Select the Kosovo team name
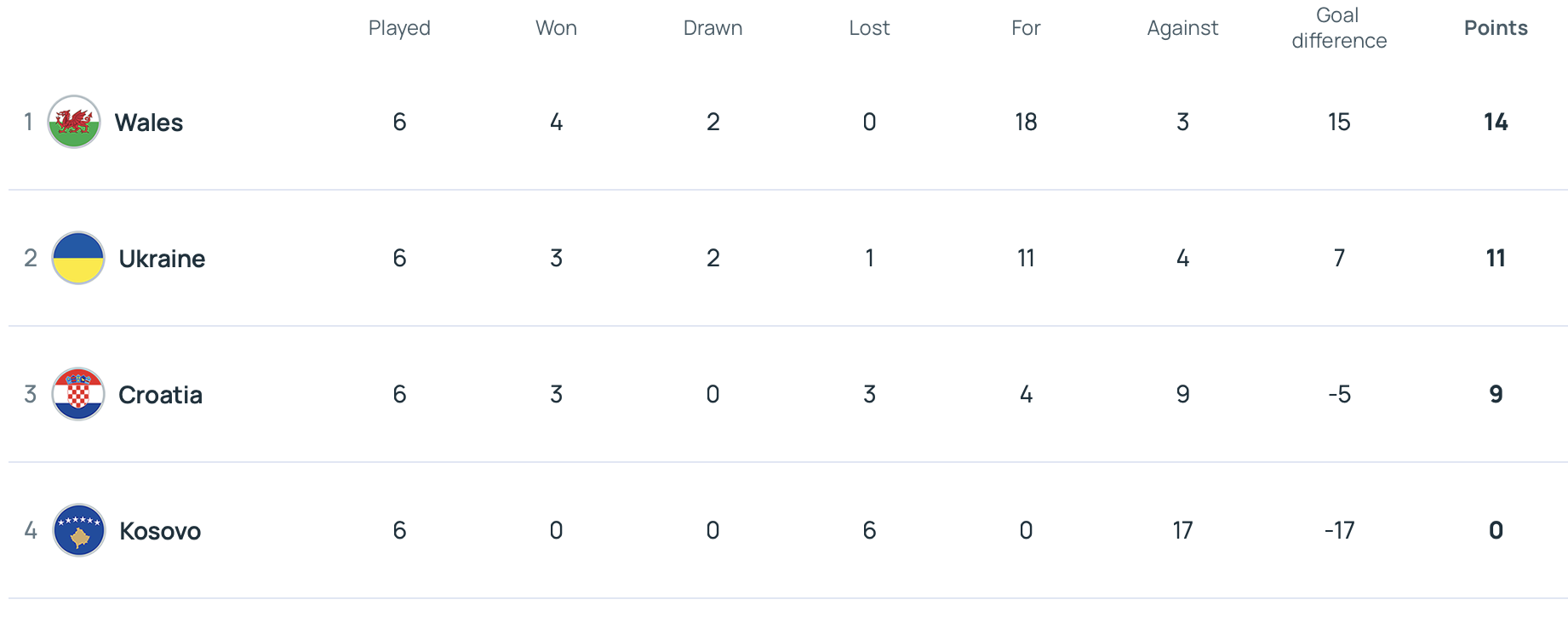Image resolution: width=1568 pixels, height=628 pixels. (x=160, y=531)
